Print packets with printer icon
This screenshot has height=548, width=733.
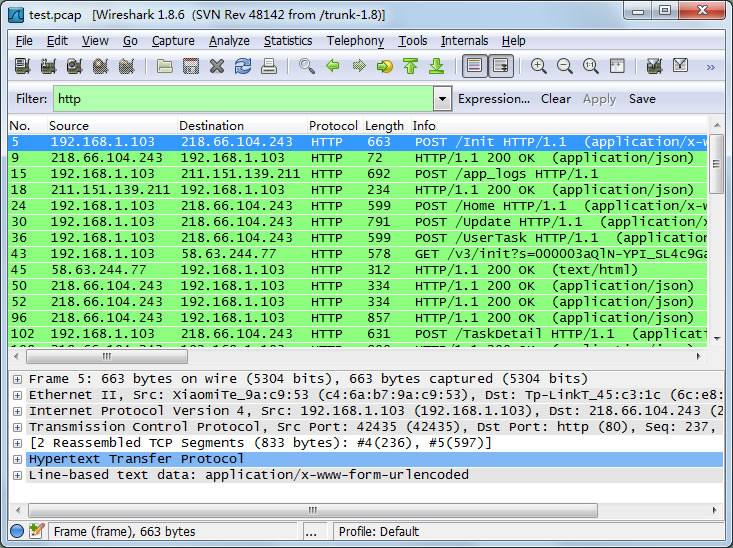[x=269, y=66]
